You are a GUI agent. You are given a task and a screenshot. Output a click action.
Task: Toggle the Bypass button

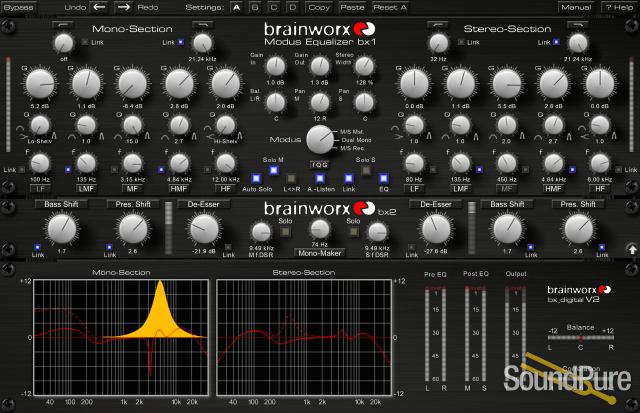pyautogui.click(x=19, y=7)
